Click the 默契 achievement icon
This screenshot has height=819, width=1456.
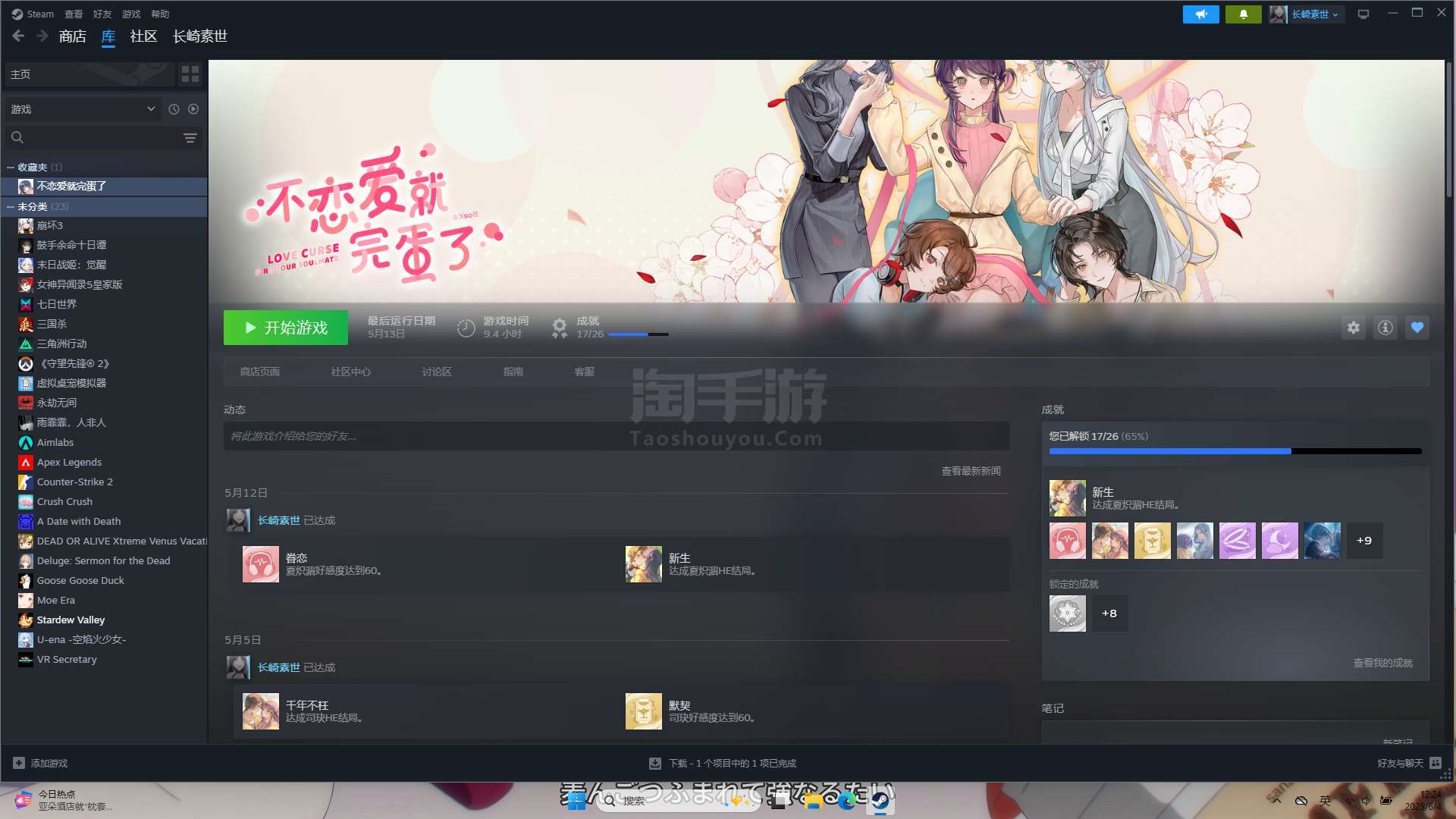coord(644,711)
